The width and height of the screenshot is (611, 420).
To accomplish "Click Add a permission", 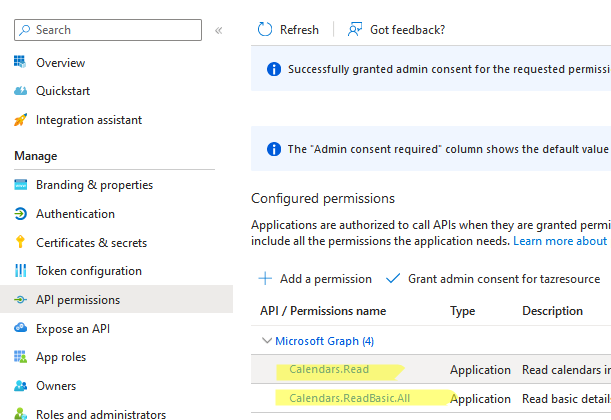I will click(x=326, y=279).
